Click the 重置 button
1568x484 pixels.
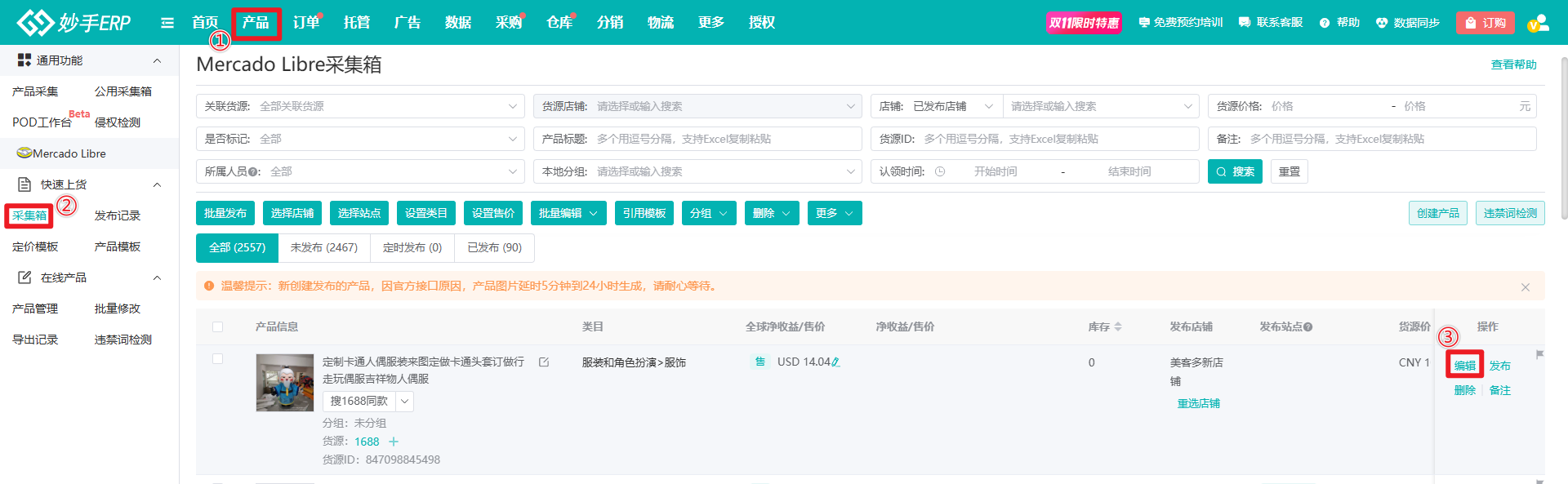pyautogui.click(x=1290, y=171)
